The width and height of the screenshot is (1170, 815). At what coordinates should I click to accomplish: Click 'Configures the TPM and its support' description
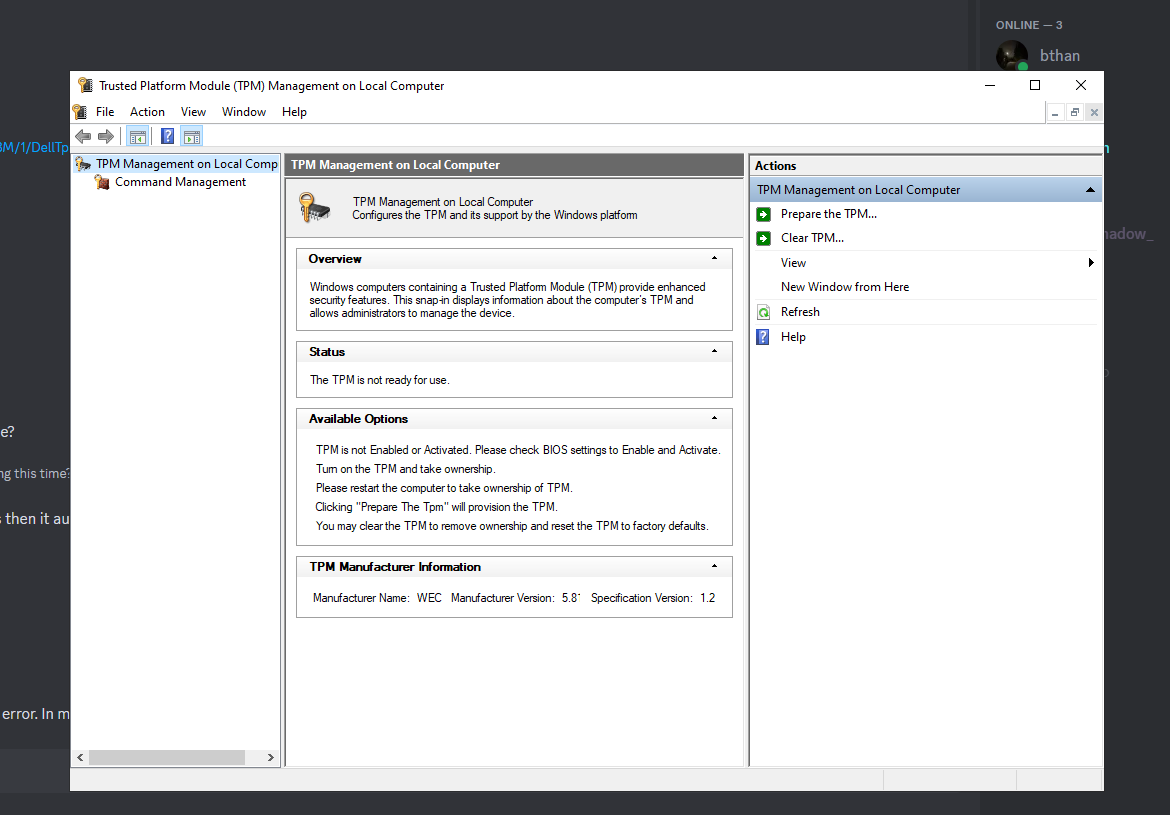(x=495, y=215)
